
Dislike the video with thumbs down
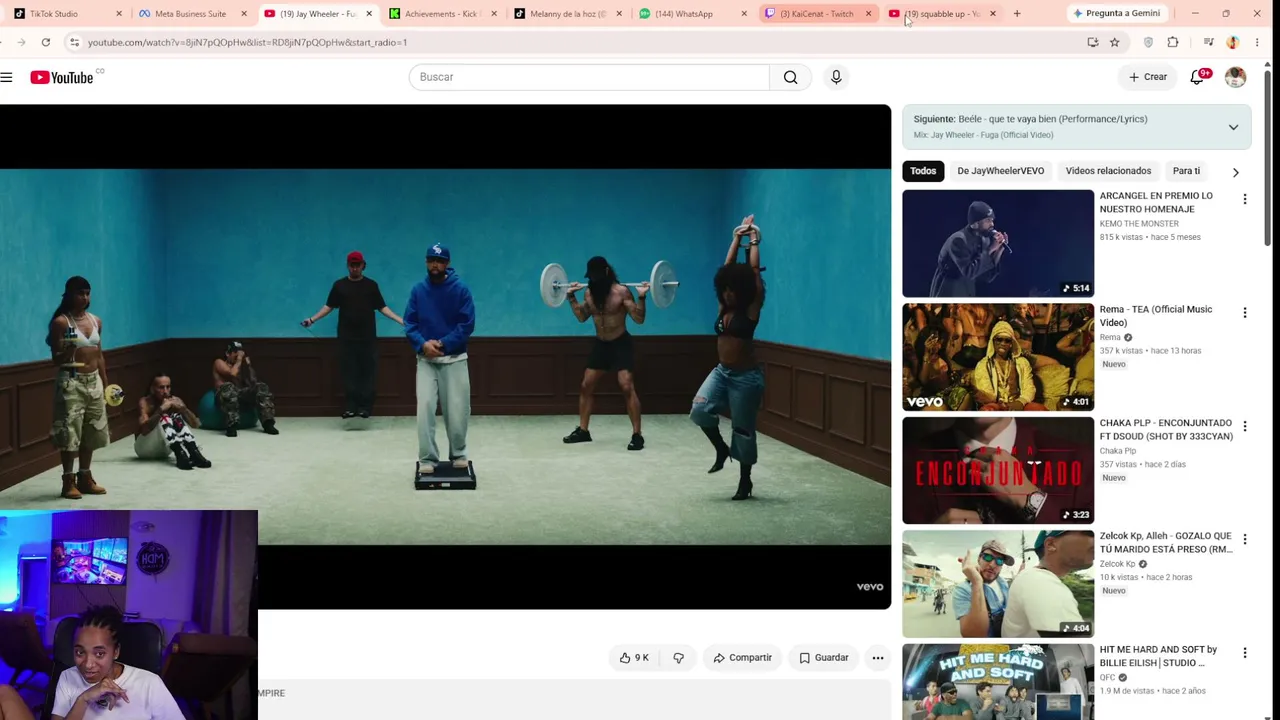pyautogui.click(x=679, y=658)
